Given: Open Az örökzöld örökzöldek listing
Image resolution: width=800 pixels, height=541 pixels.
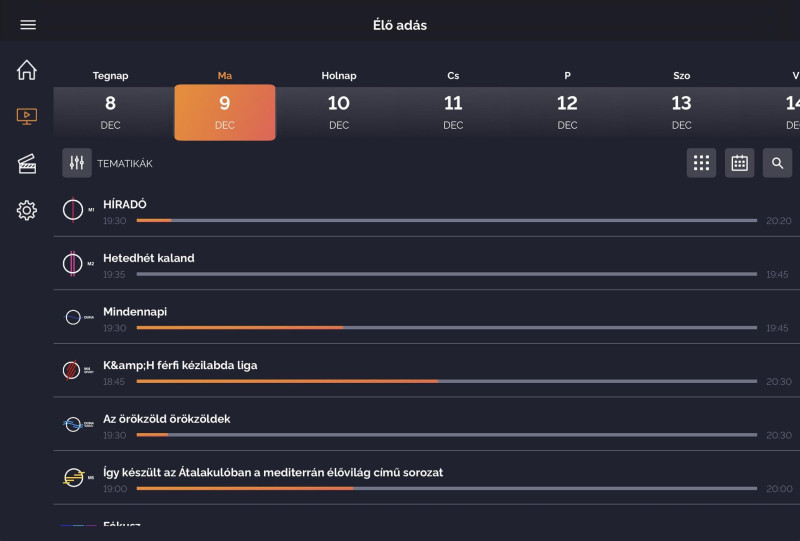Looking at the screenshot, I should tap(166, 419).
